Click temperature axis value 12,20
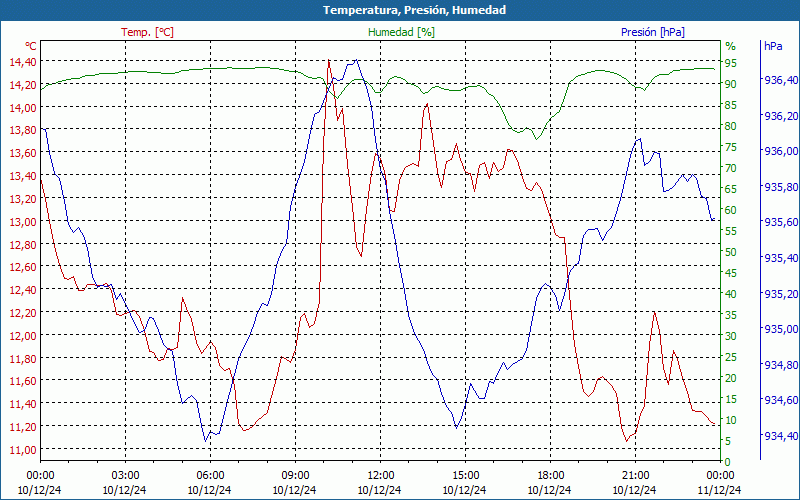The width and height of the screenshot is (800, 500). point(23,313)
